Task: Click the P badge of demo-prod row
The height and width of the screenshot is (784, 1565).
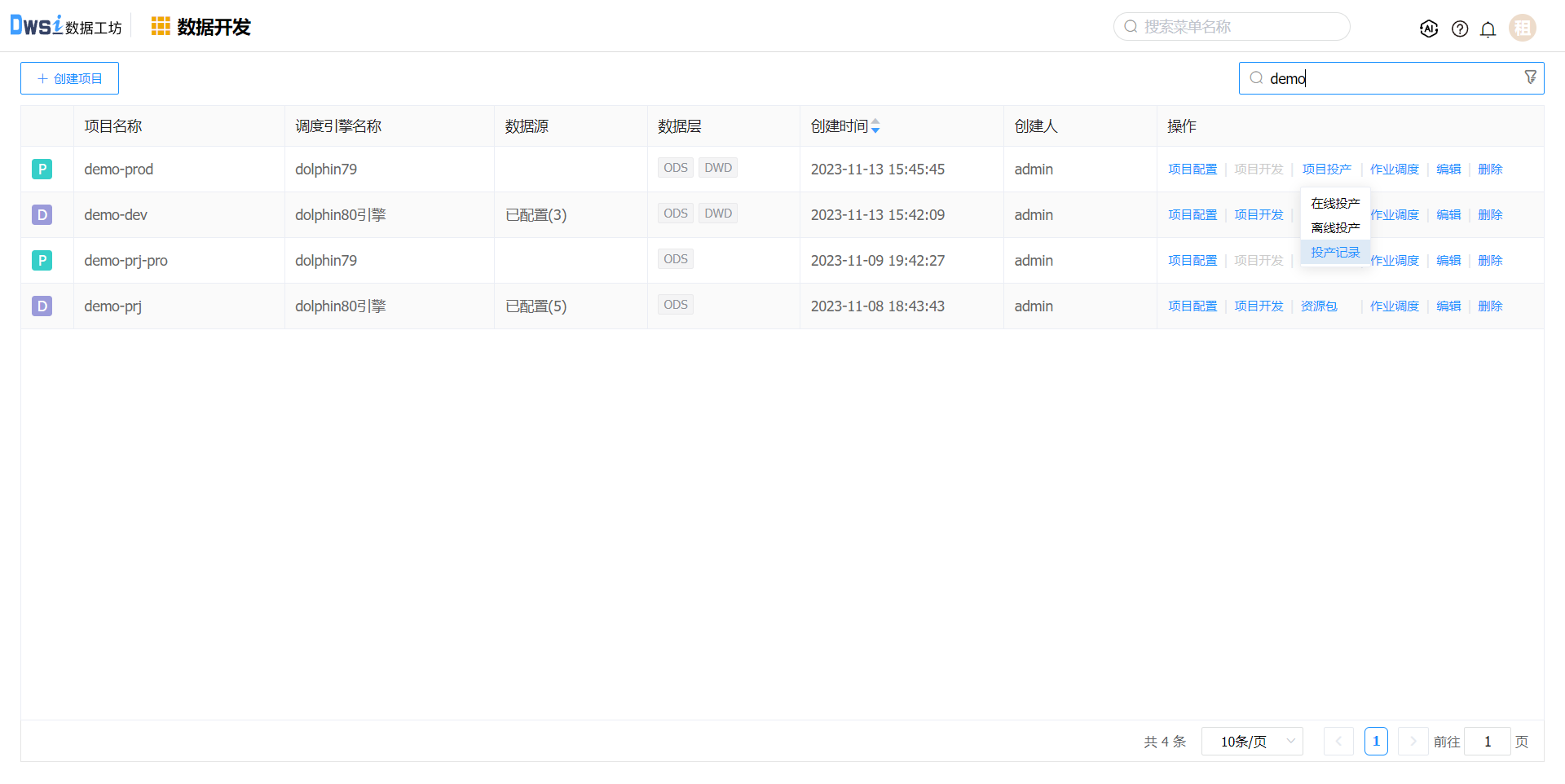Action: coord(42,170)
